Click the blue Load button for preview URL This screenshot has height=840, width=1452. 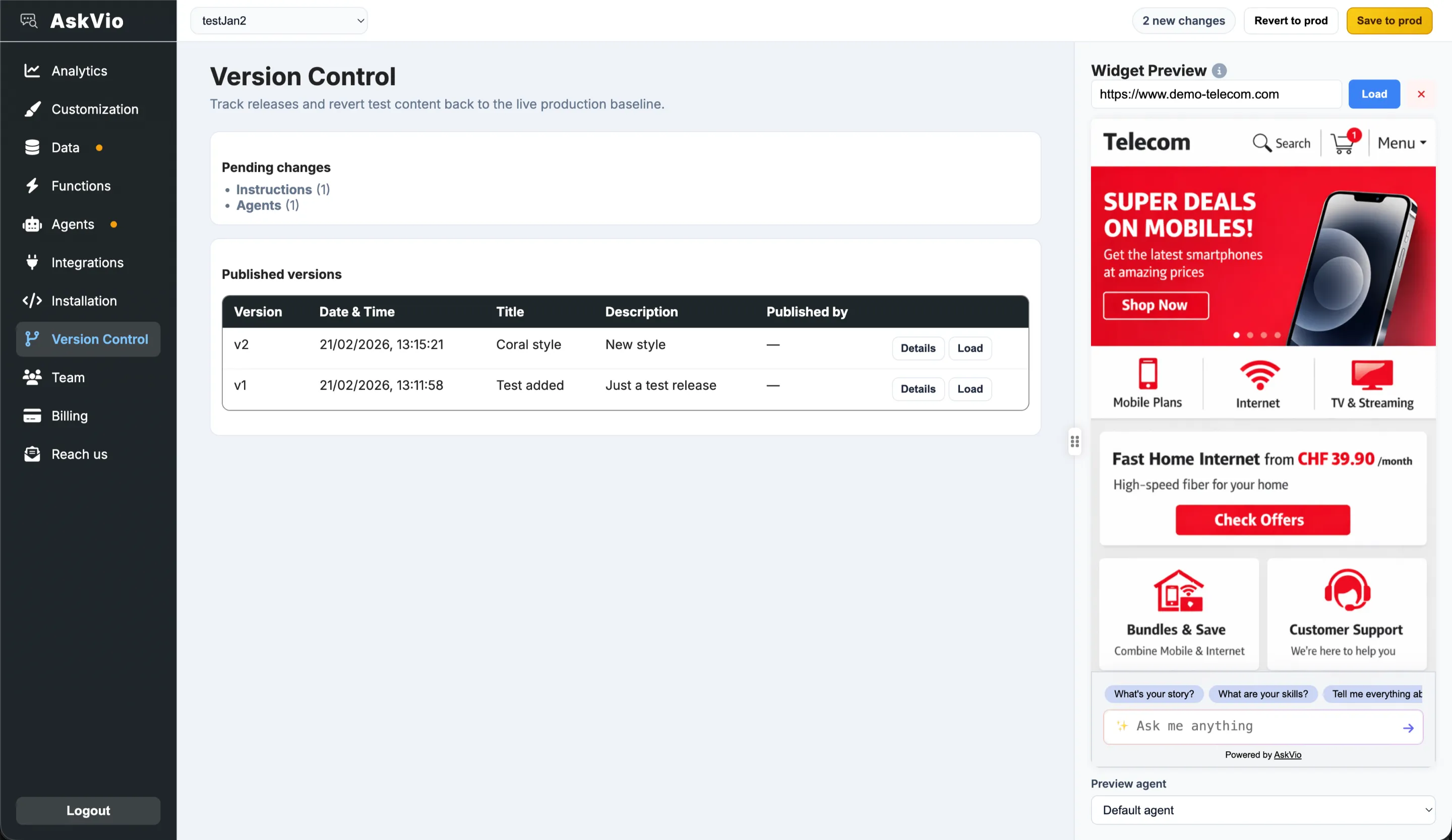[x=1374, y=94]
